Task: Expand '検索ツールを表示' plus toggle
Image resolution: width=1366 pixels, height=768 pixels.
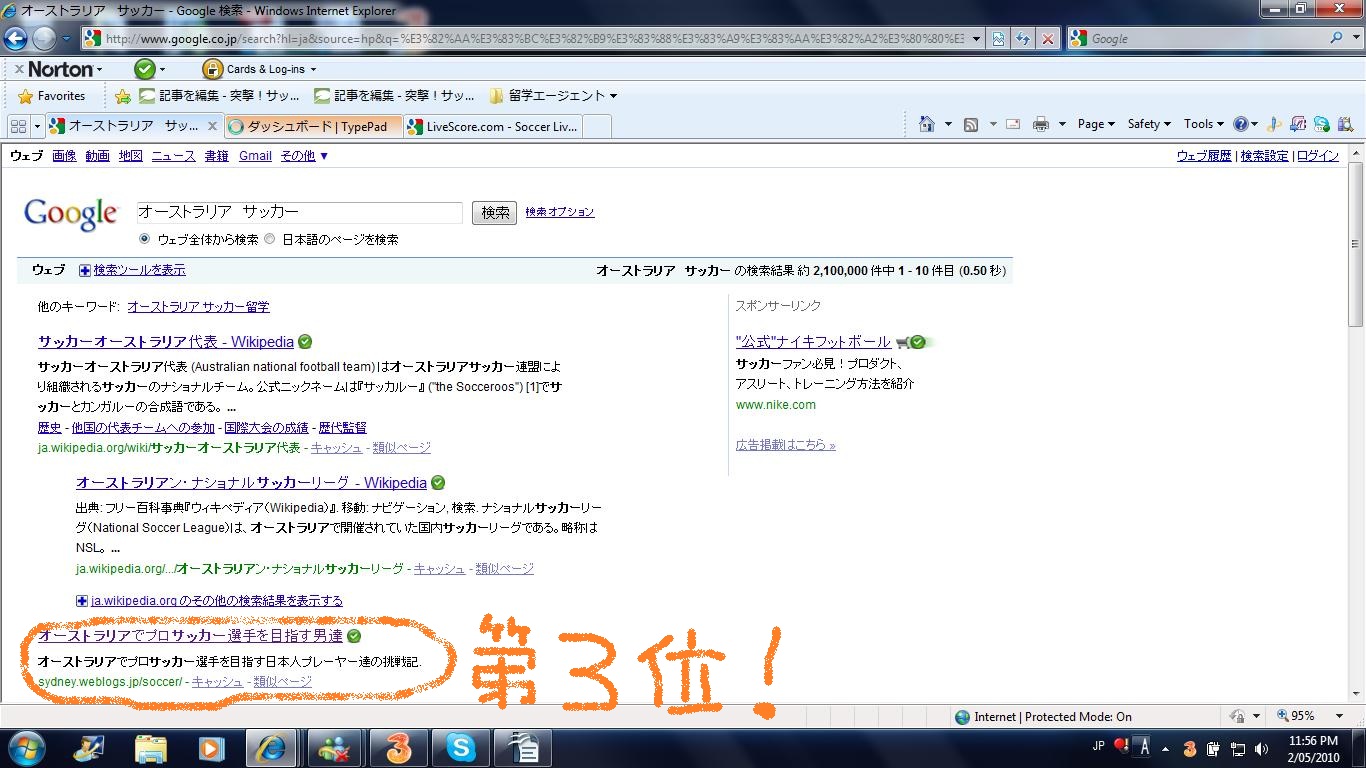Action: click(x=85, y=270)
